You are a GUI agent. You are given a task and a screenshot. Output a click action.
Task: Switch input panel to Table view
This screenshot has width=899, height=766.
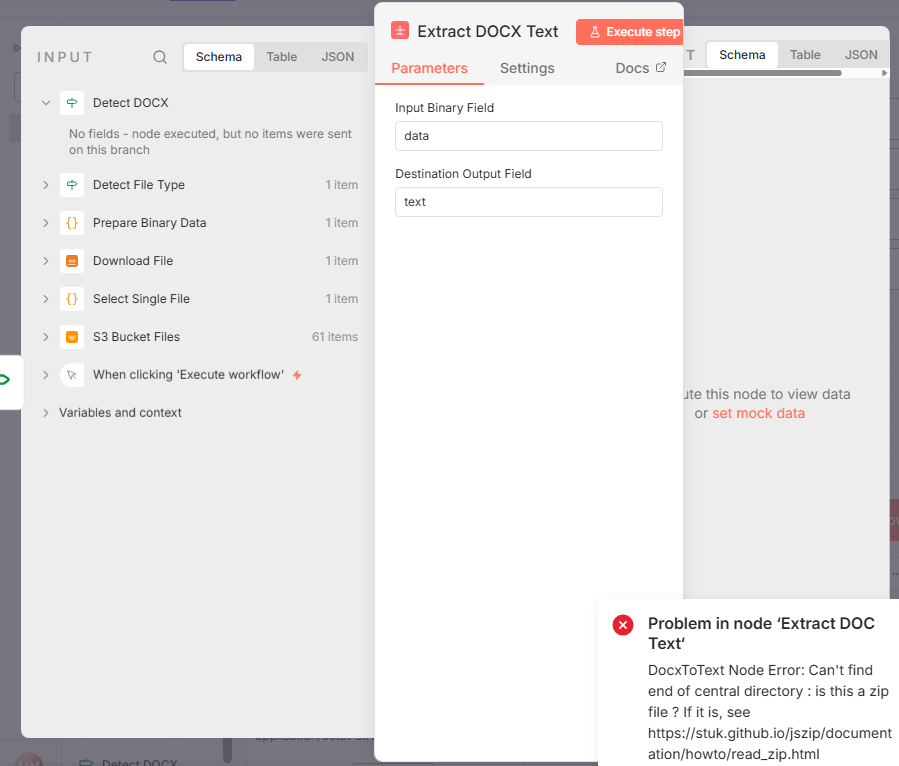tap(282, 57)
